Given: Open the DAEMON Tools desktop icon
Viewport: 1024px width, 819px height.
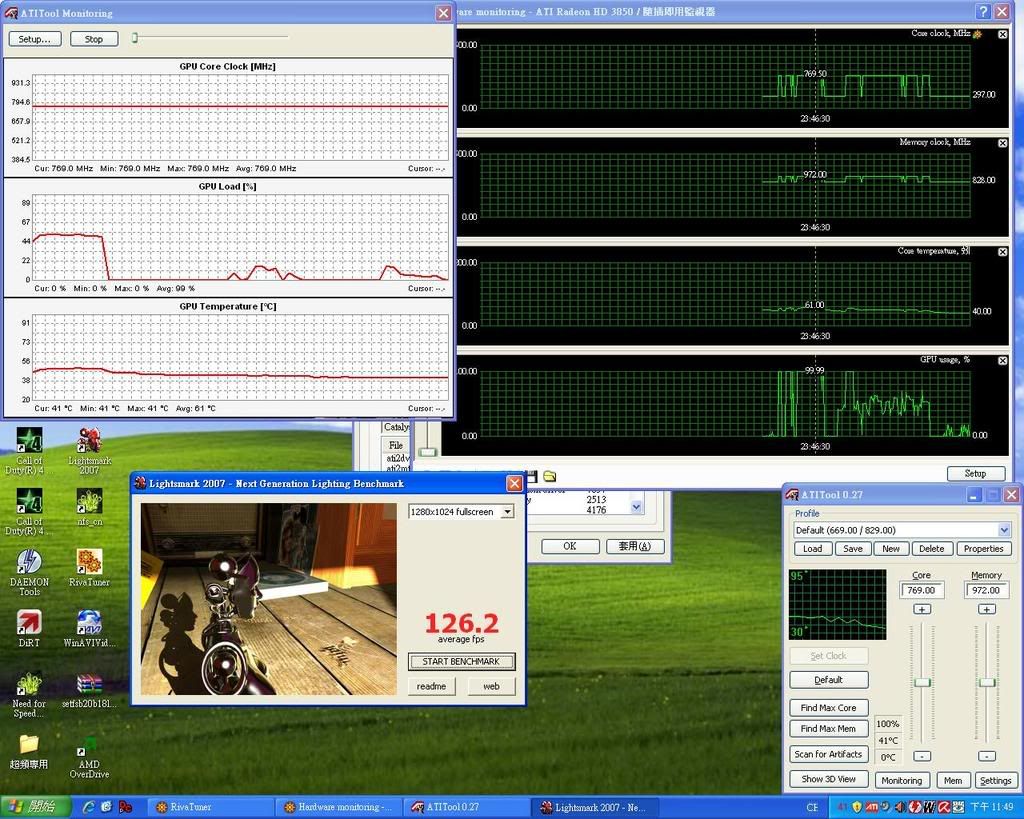Looking at the screenshot, I should click(29, 572).
